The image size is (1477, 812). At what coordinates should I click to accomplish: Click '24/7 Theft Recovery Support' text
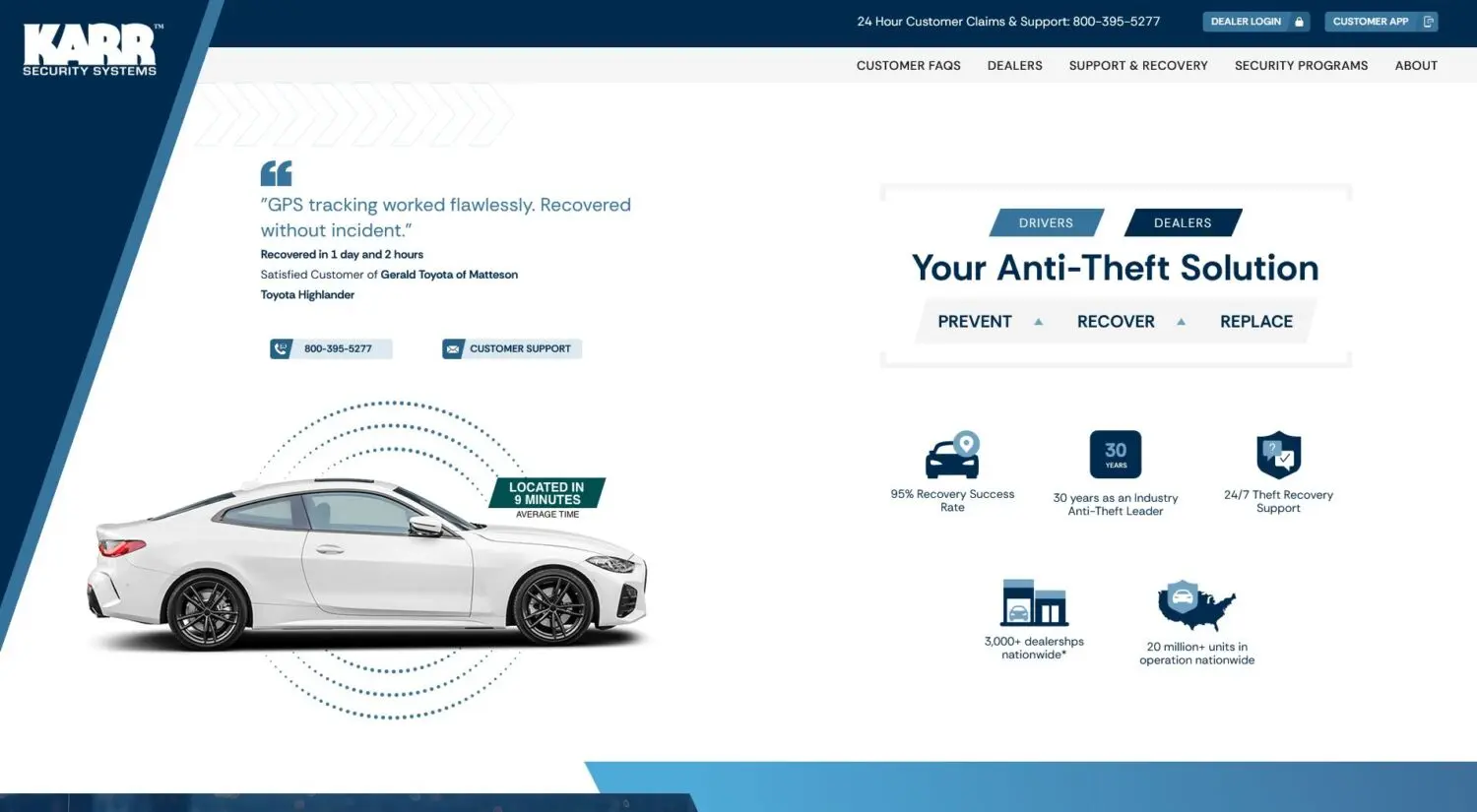(1279, 501)
